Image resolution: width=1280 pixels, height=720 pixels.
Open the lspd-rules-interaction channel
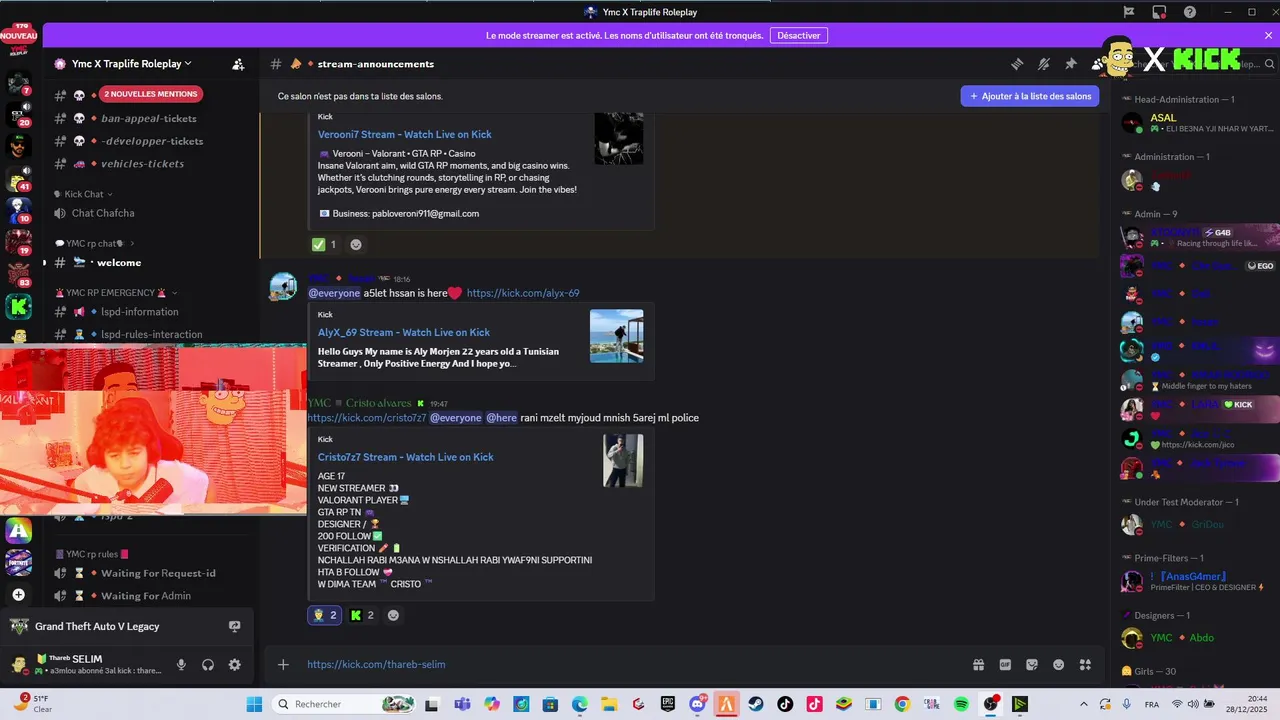point(150,334)
